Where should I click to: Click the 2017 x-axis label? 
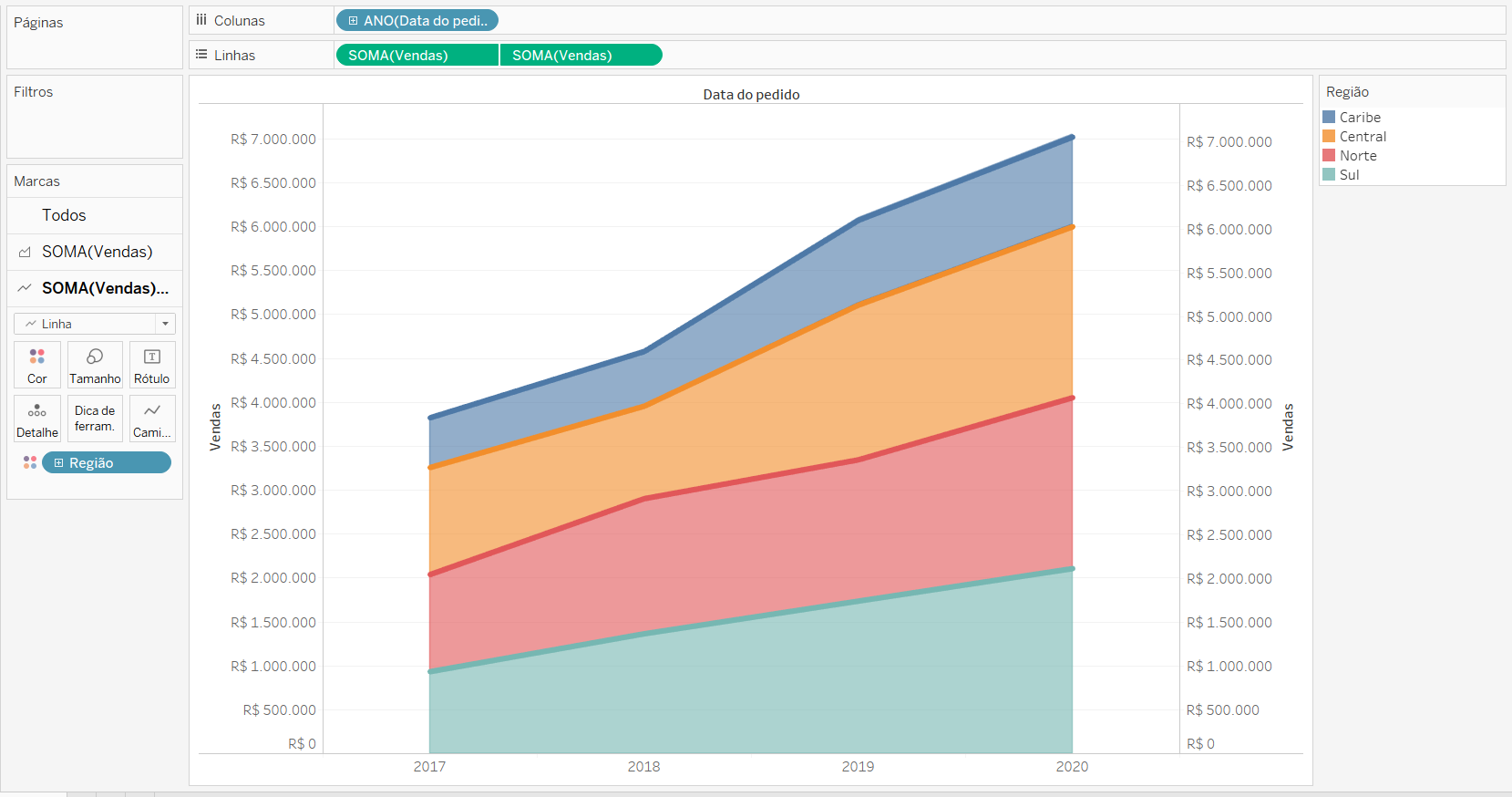(429, 766)
